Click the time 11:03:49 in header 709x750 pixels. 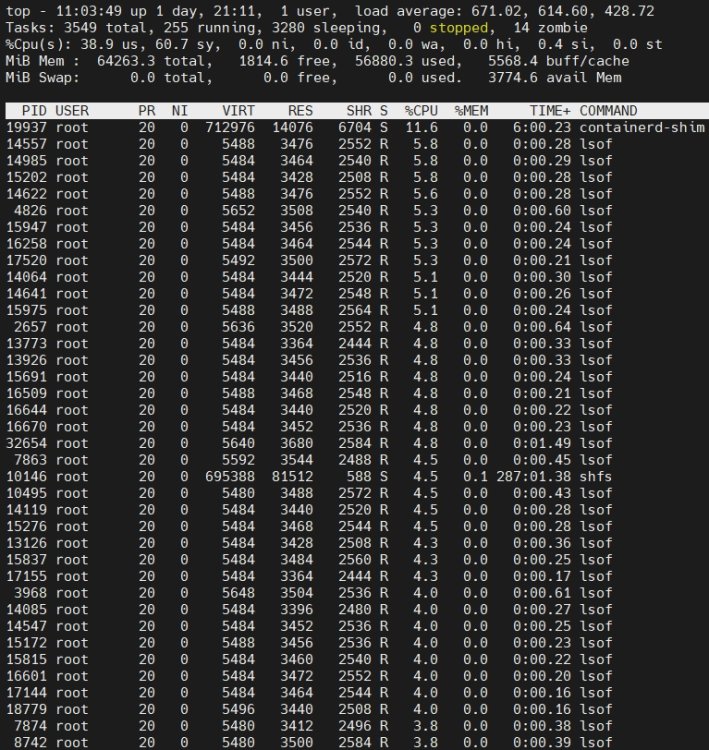pyautogui.click(x=89, y=11)
